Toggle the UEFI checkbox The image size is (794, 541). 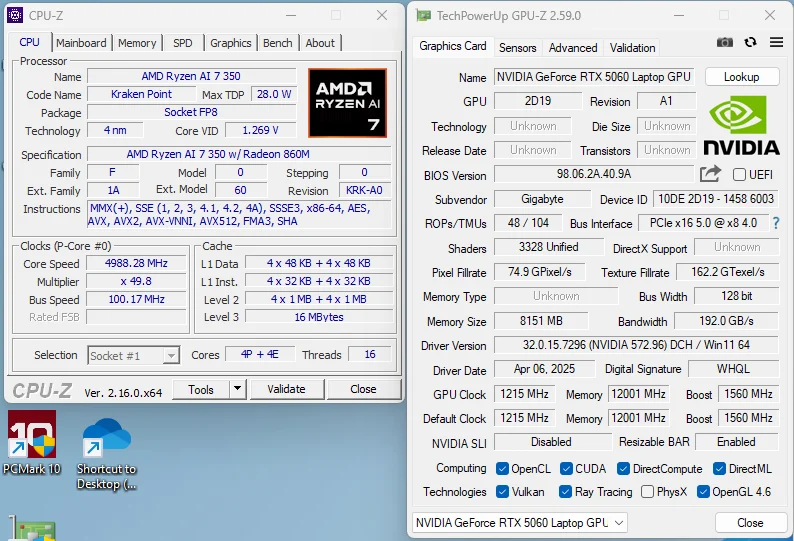point(739,175)
